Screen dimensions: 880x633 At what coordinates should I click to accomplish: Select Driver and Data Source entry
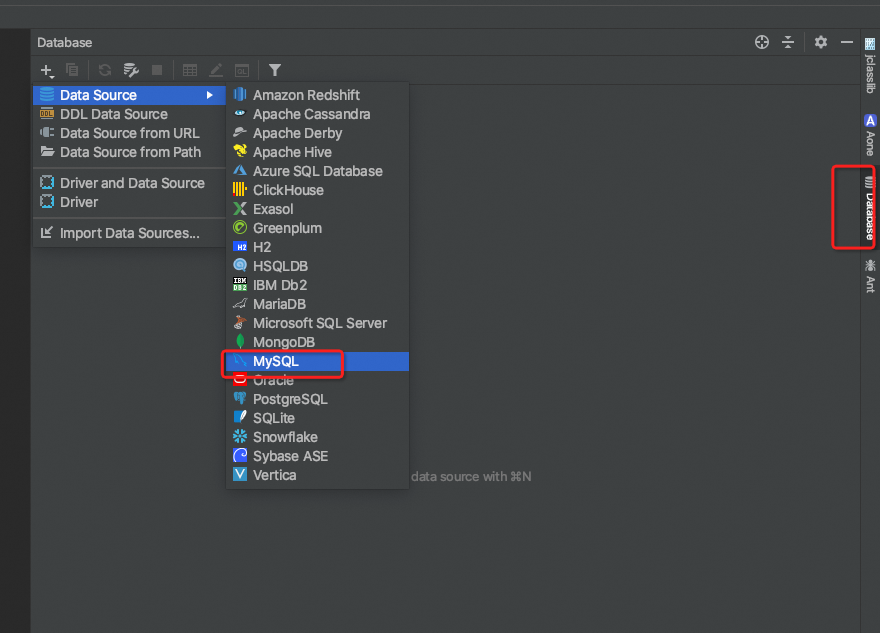tap(130, 184)
